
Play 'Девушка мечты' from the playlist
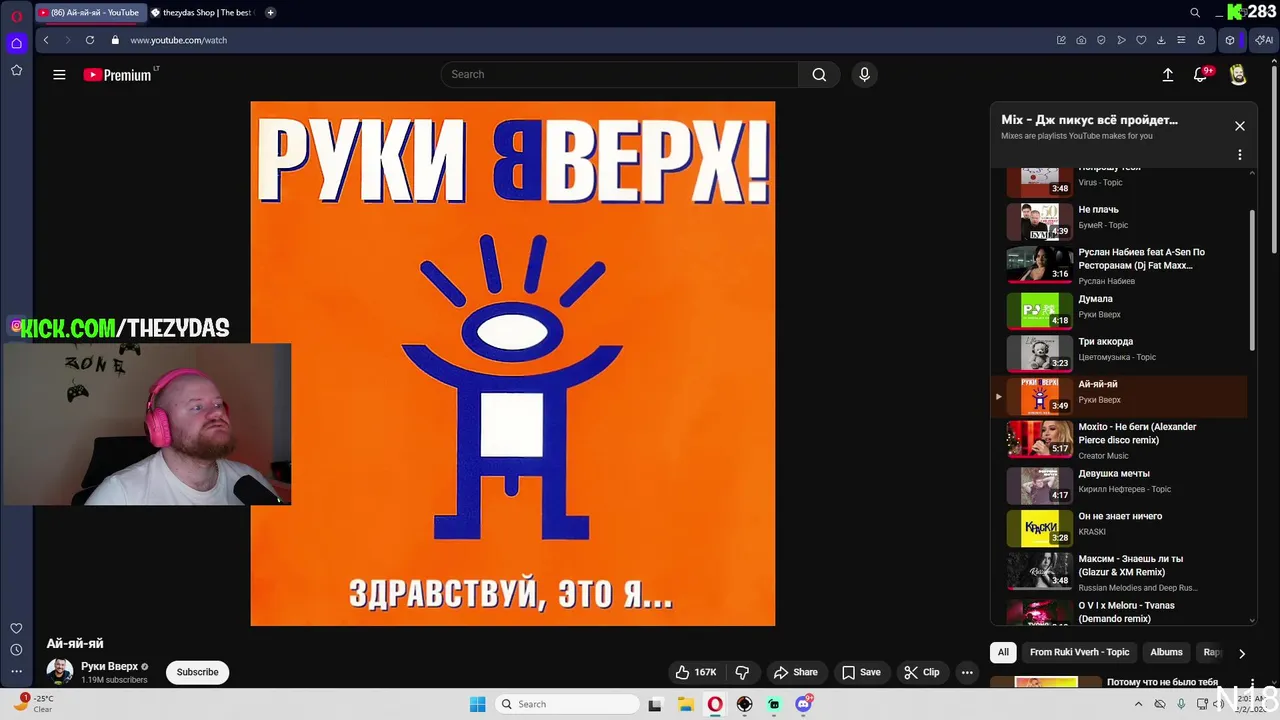coord(1120,485)
